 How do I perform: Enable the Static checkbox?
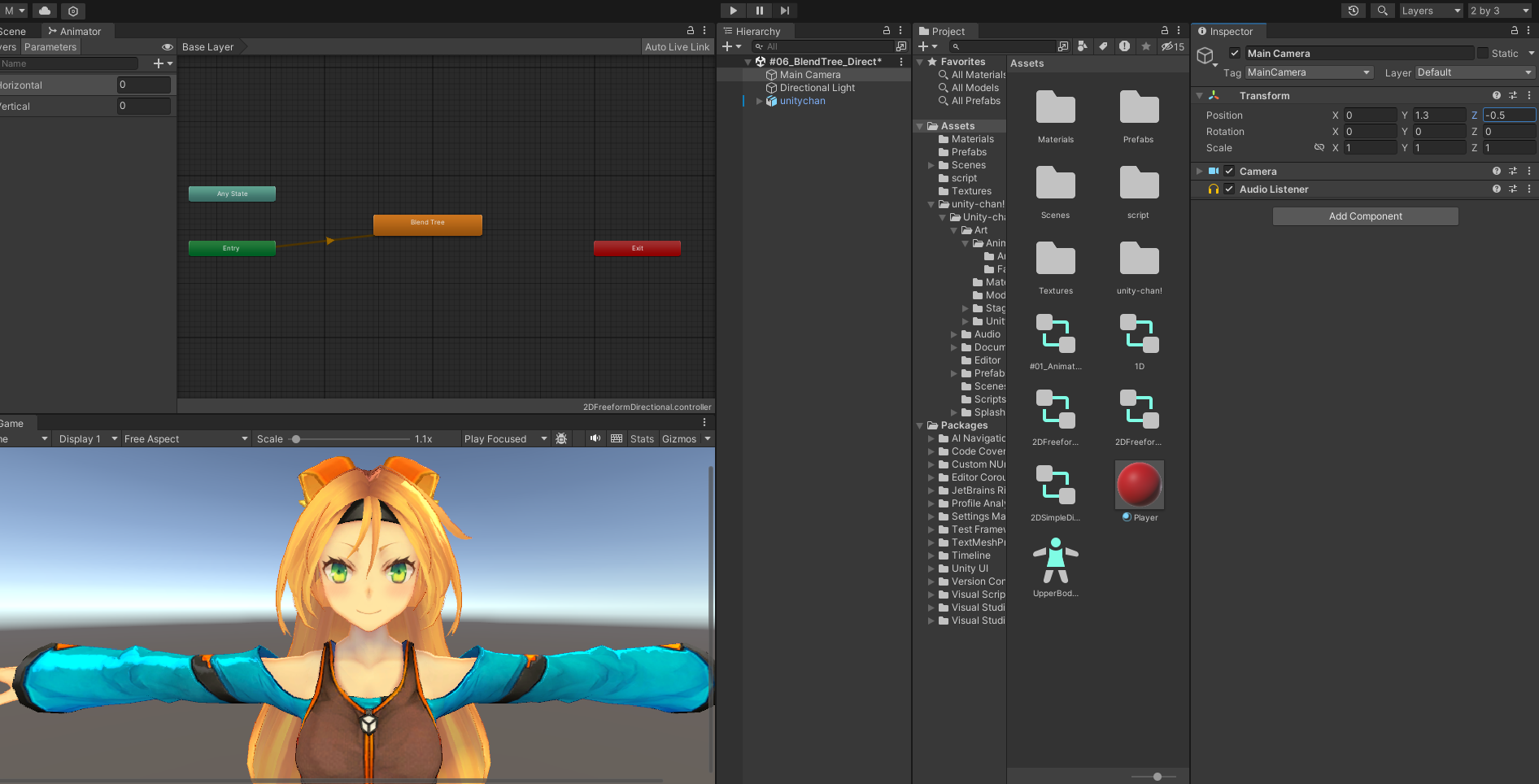pos(1483,53)
